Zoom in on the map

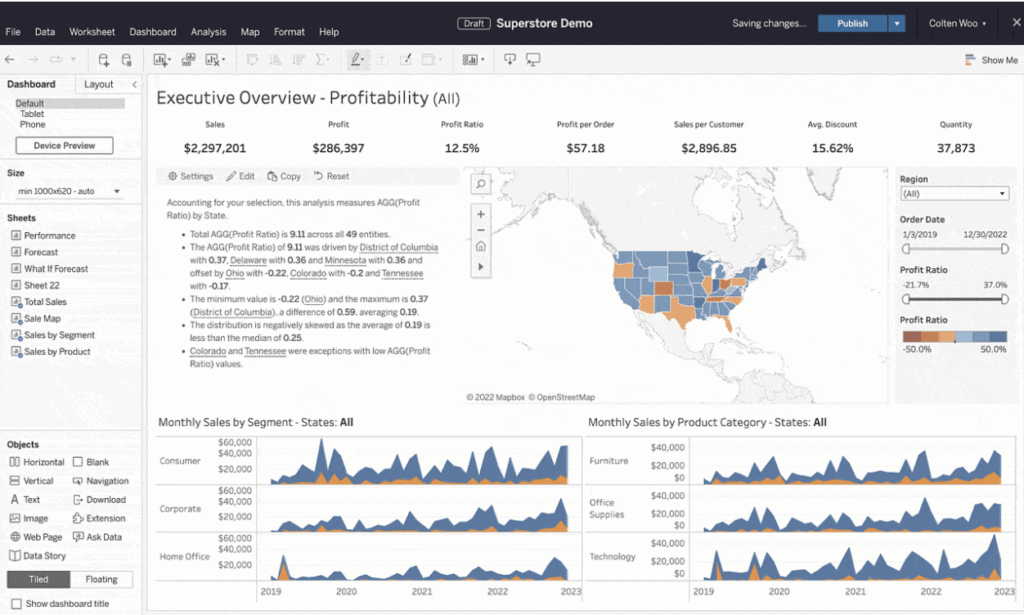481,214
